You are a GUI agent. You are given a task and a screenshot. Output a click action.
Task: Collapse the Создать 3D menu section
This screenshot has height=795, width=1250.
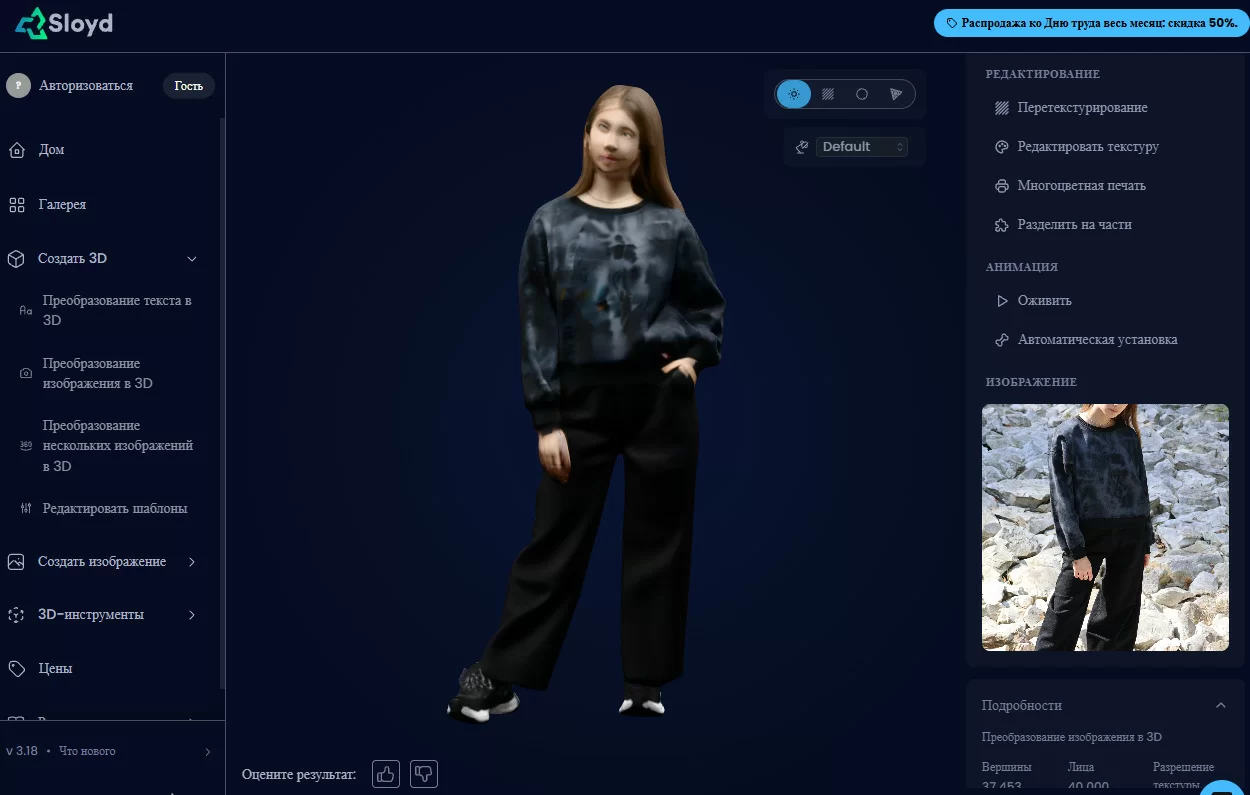pos(192,259)
